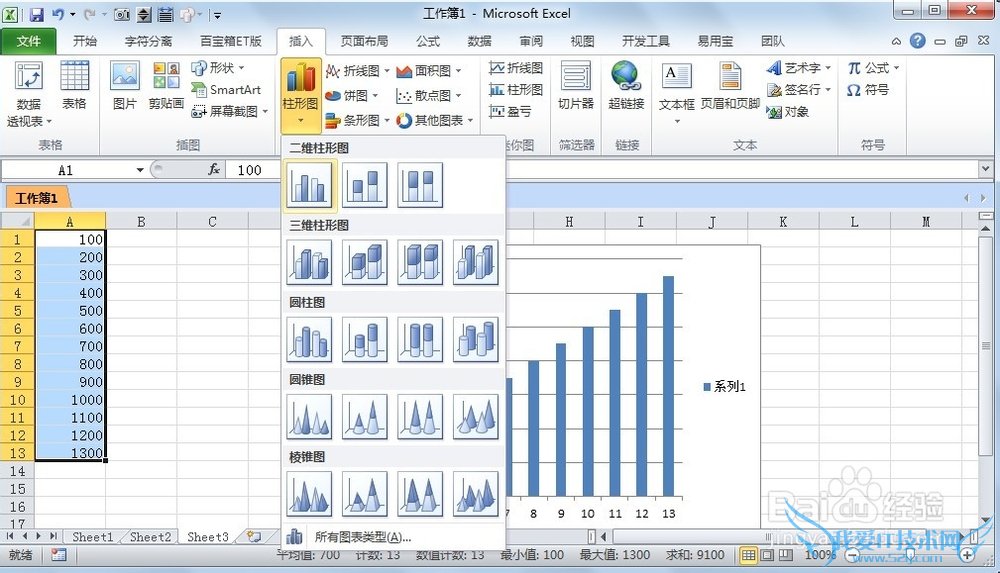
Task: Insert a slicer (切片器)
Action: (x=575, y=86)
